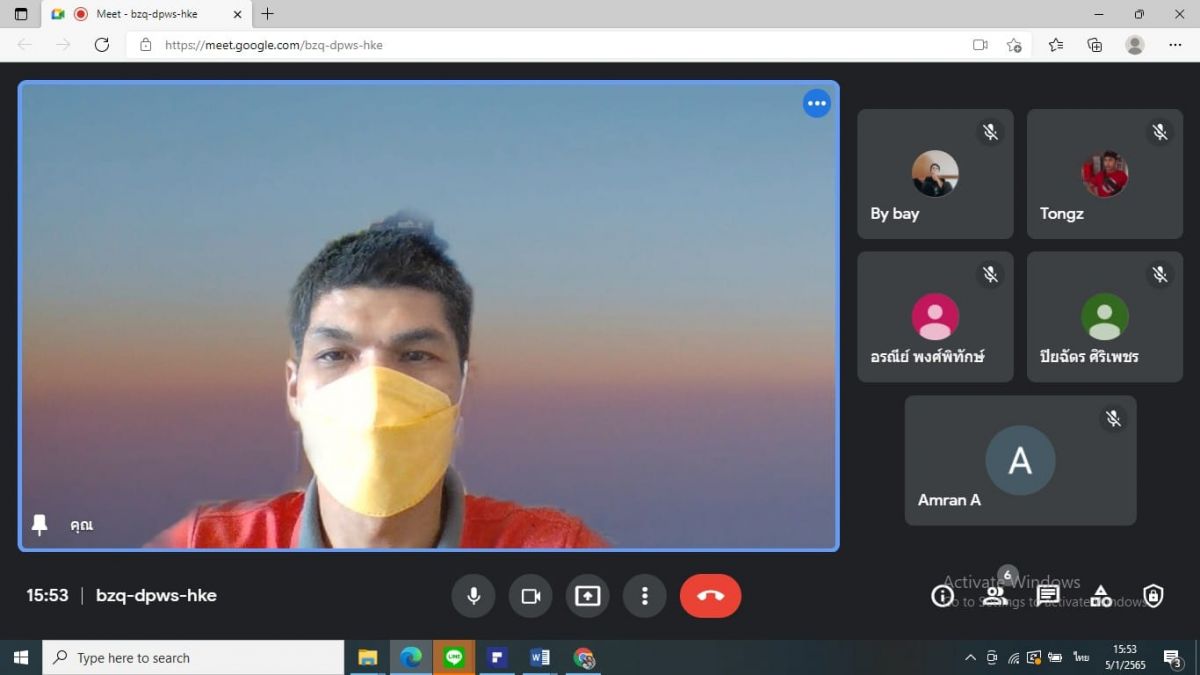Screen dimensions: 1200x675
Task: Open the activities shapes icon
Action: click(1100, 596)
